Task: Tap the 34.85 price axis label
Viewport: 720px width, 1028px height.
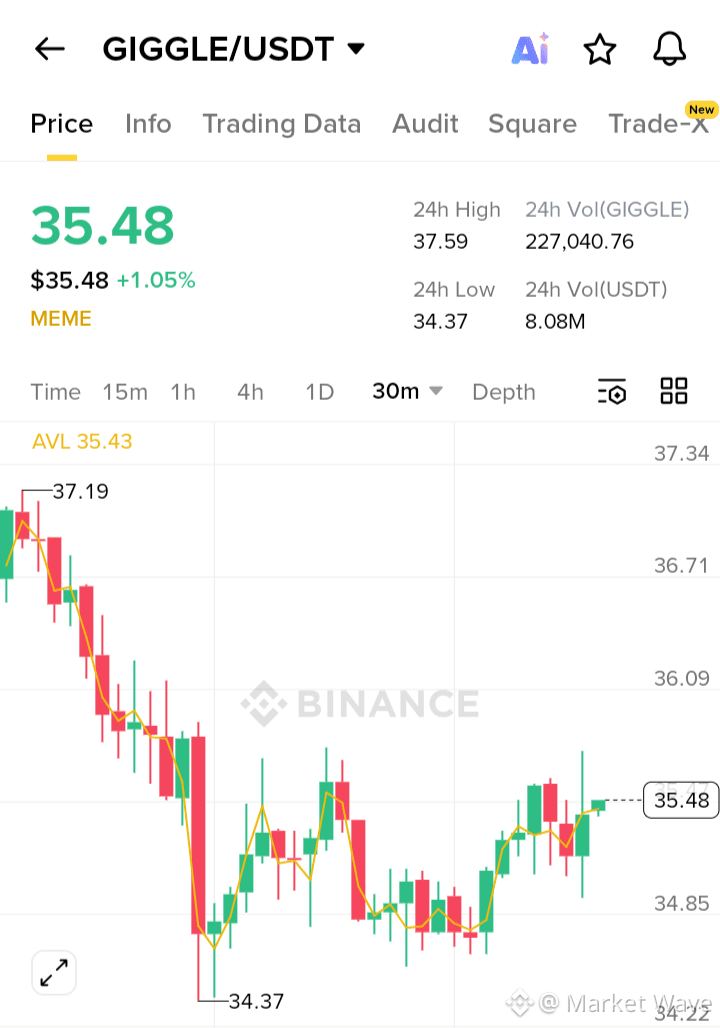Action: (681, 903)
